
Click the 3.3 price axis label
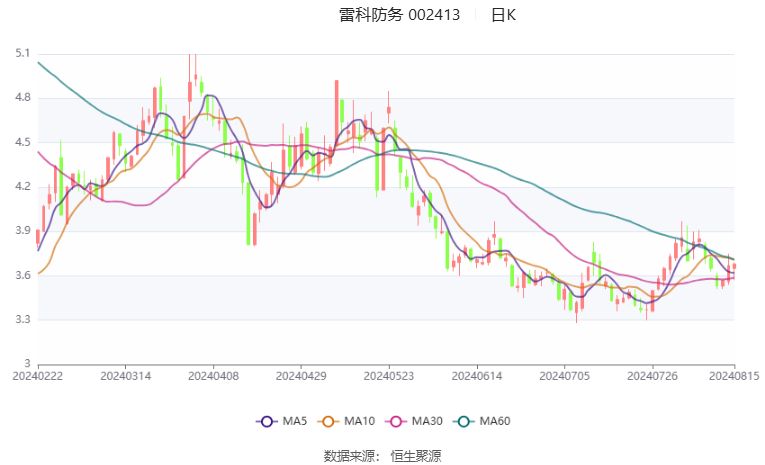tap(22, 320)
